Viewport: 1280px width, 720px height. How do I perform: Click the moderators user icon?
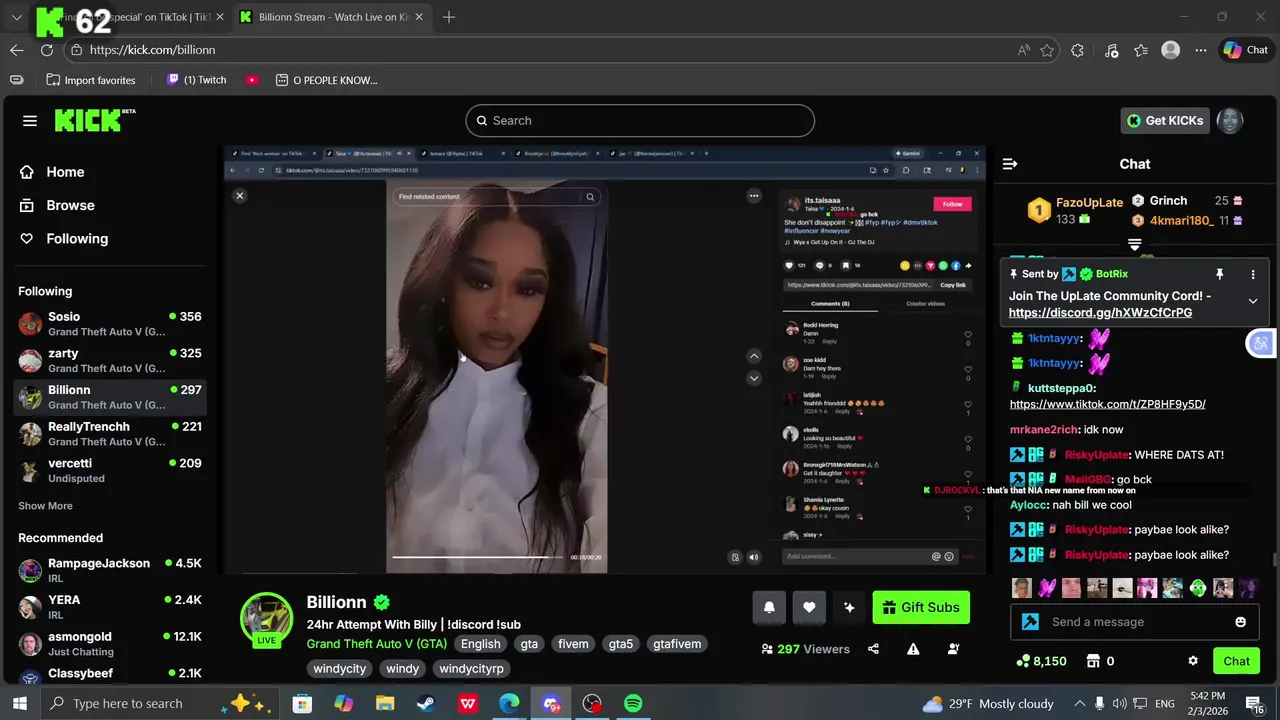tap(953, 649)
